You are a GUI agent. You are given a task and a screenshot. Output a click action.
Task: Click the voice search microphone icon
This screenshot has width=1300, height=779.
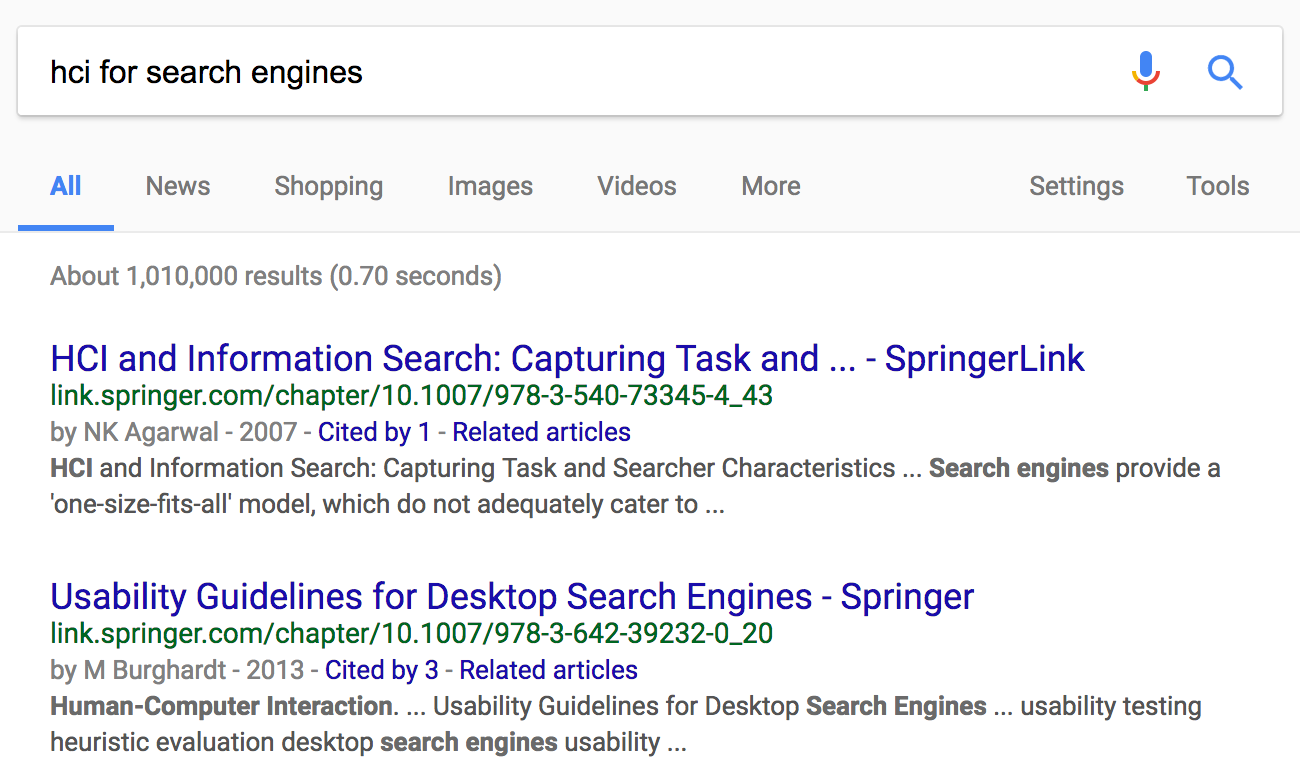click(x=1146, y=72)
